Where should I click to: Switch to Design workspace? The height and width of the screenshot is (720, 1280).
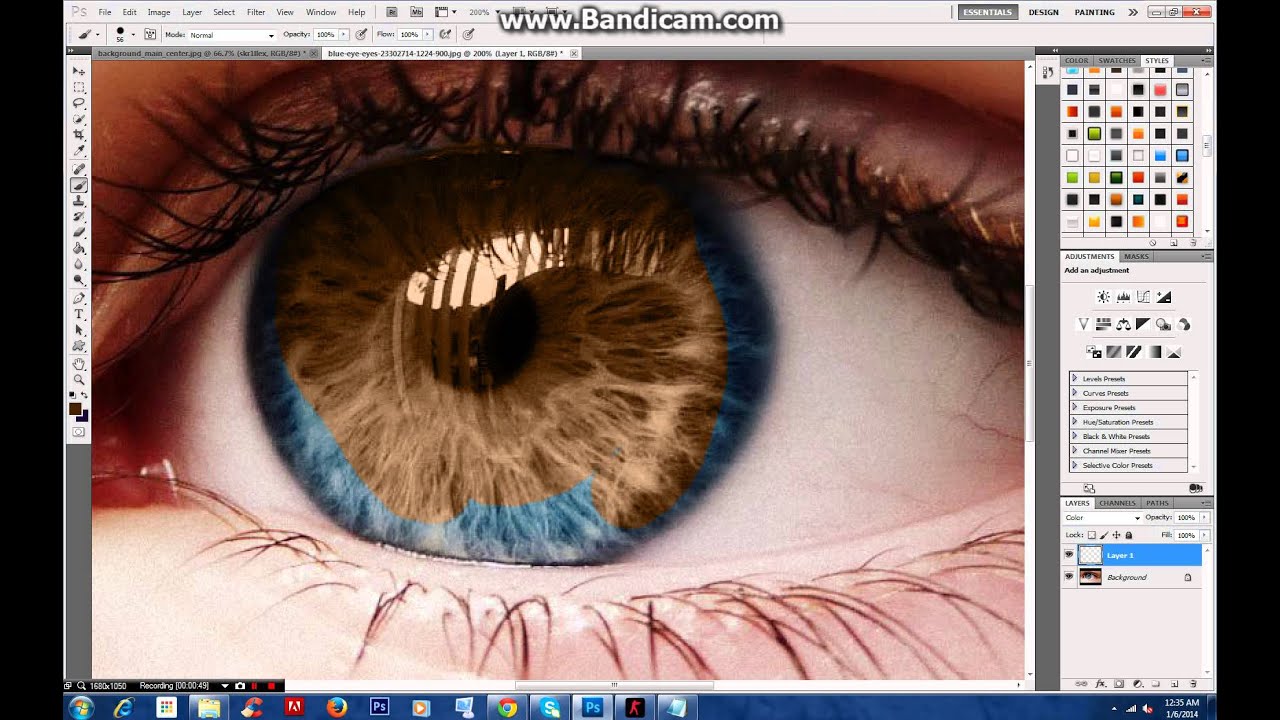tap(1043, 12)
